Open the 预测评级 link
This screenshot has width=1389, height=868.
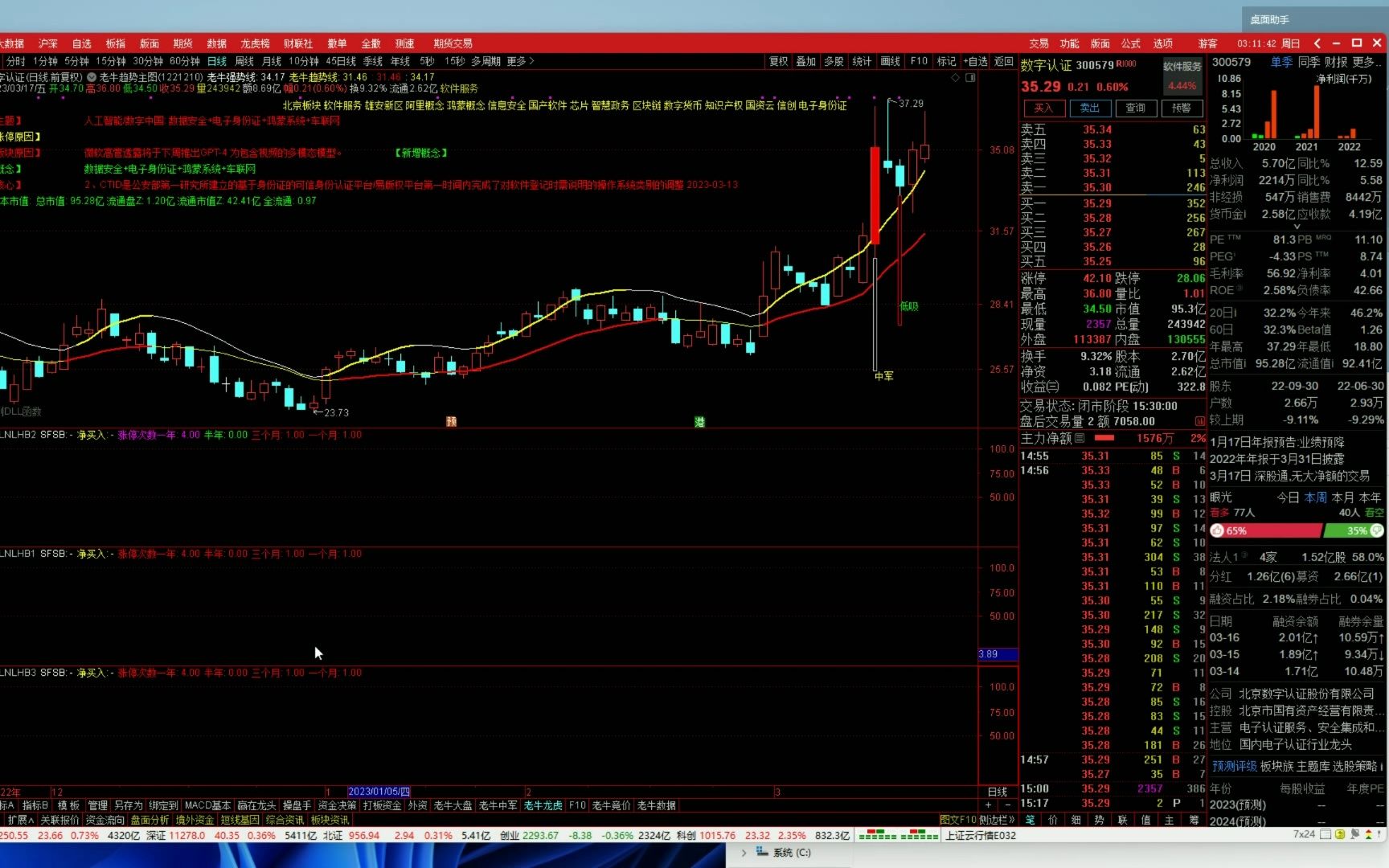click(x=1235, y=766)
